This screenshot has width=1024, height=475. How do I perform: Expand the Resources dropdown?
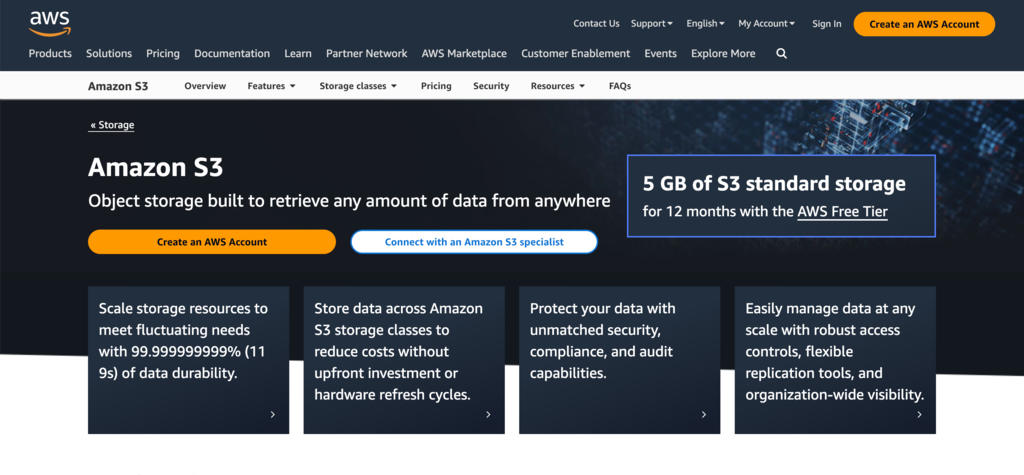pyautogui.click(x=557, y=86)
